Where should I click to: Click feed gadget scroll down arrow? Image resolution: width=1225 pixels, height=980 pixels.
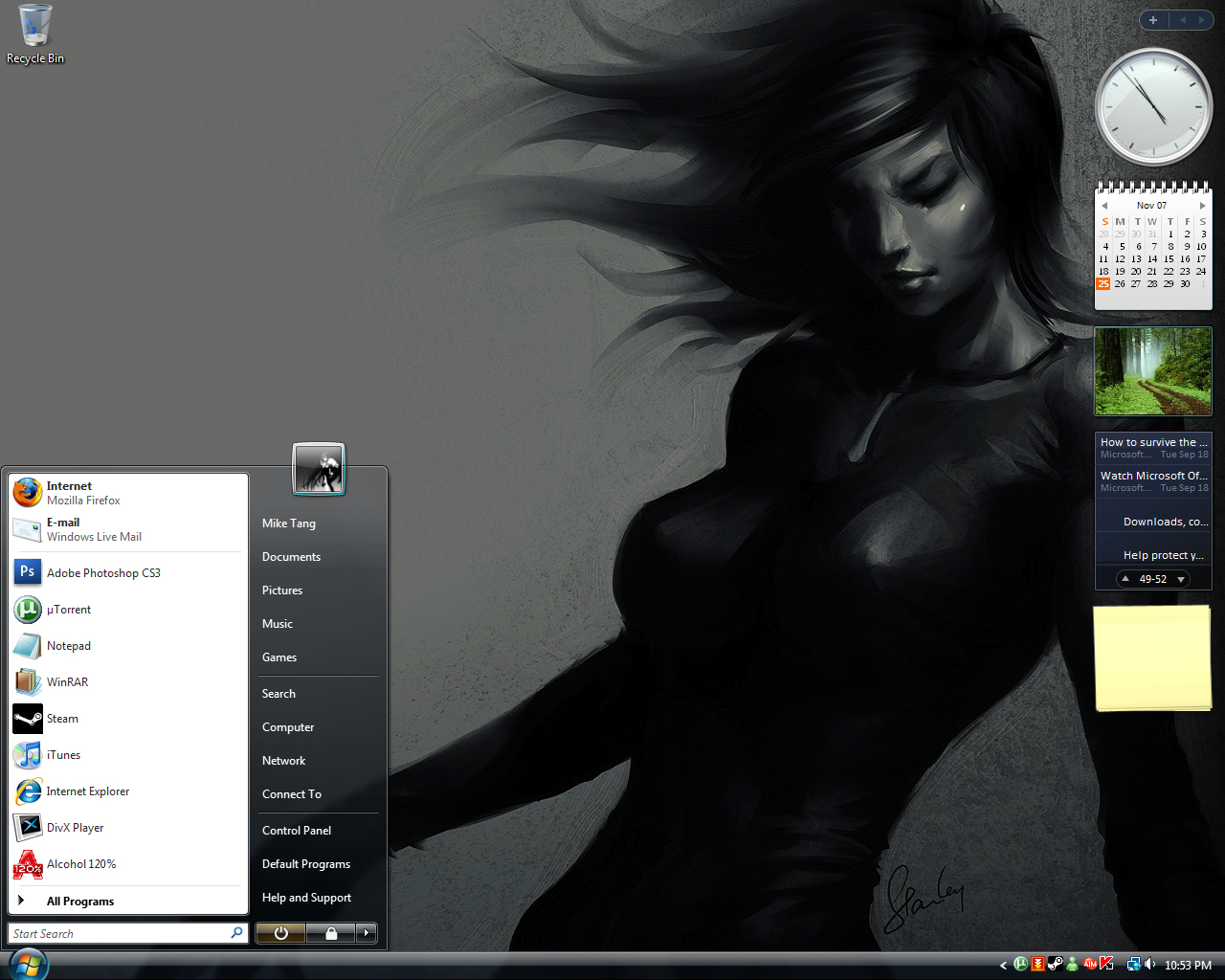click(1181, 579)
